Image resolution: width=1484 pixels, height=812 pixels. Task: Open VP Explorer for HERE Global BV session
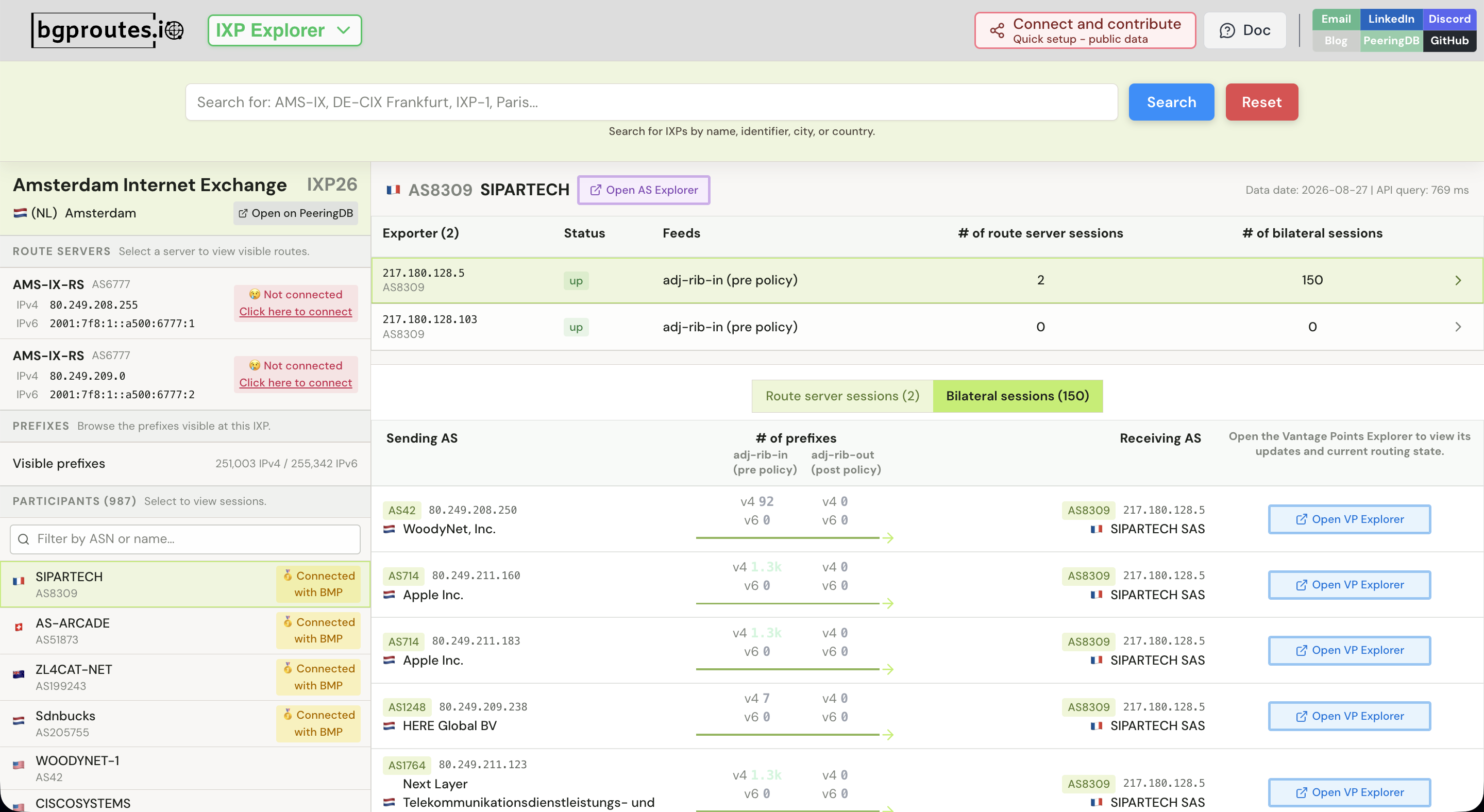tap(1349, 716)
